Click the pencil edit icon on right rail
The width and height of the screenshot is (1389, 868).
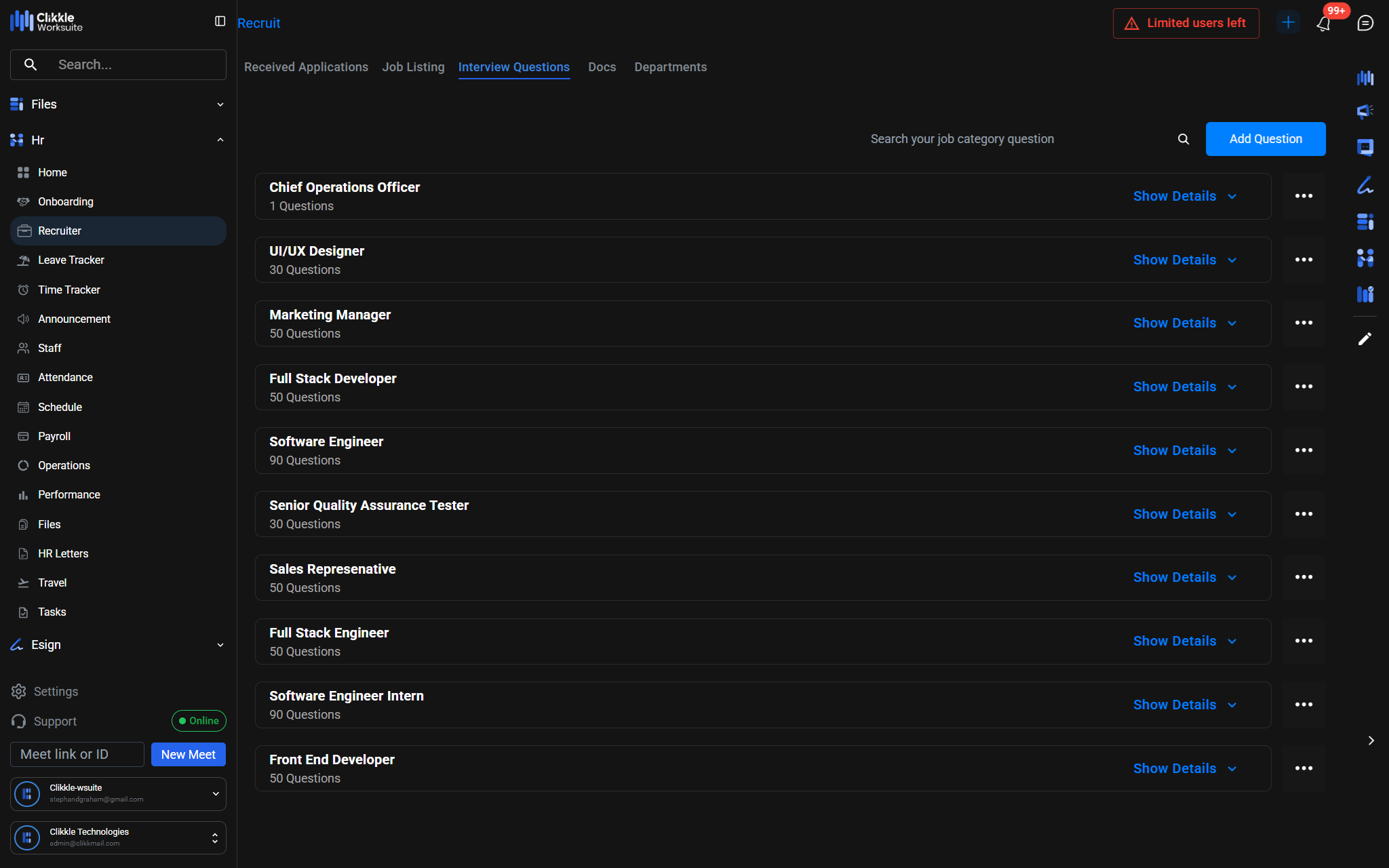click(1365, 338)
